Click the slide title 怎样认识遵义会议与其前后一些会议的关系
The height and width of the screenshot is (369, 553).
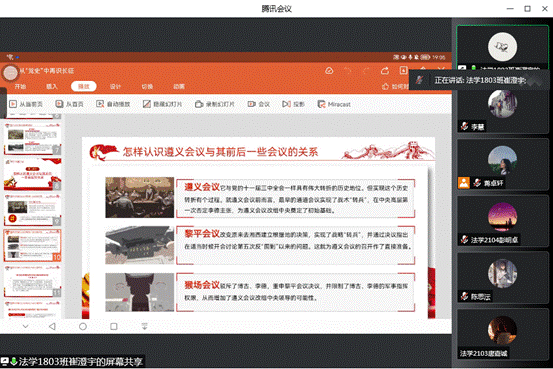pyautogui.click(x=220, y=152)
